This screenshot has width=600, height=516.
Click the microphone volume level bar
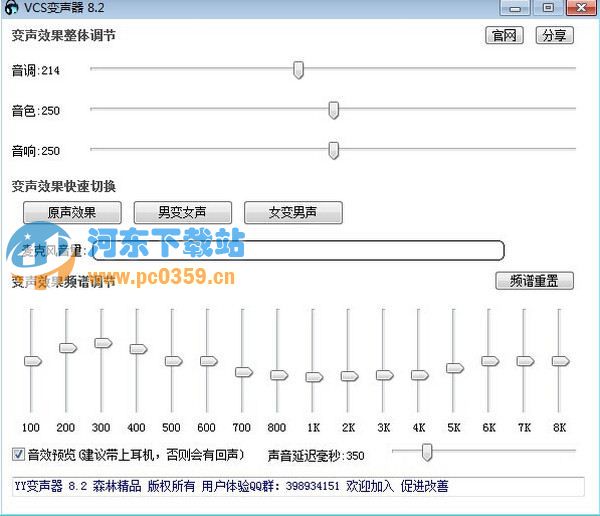298,250
